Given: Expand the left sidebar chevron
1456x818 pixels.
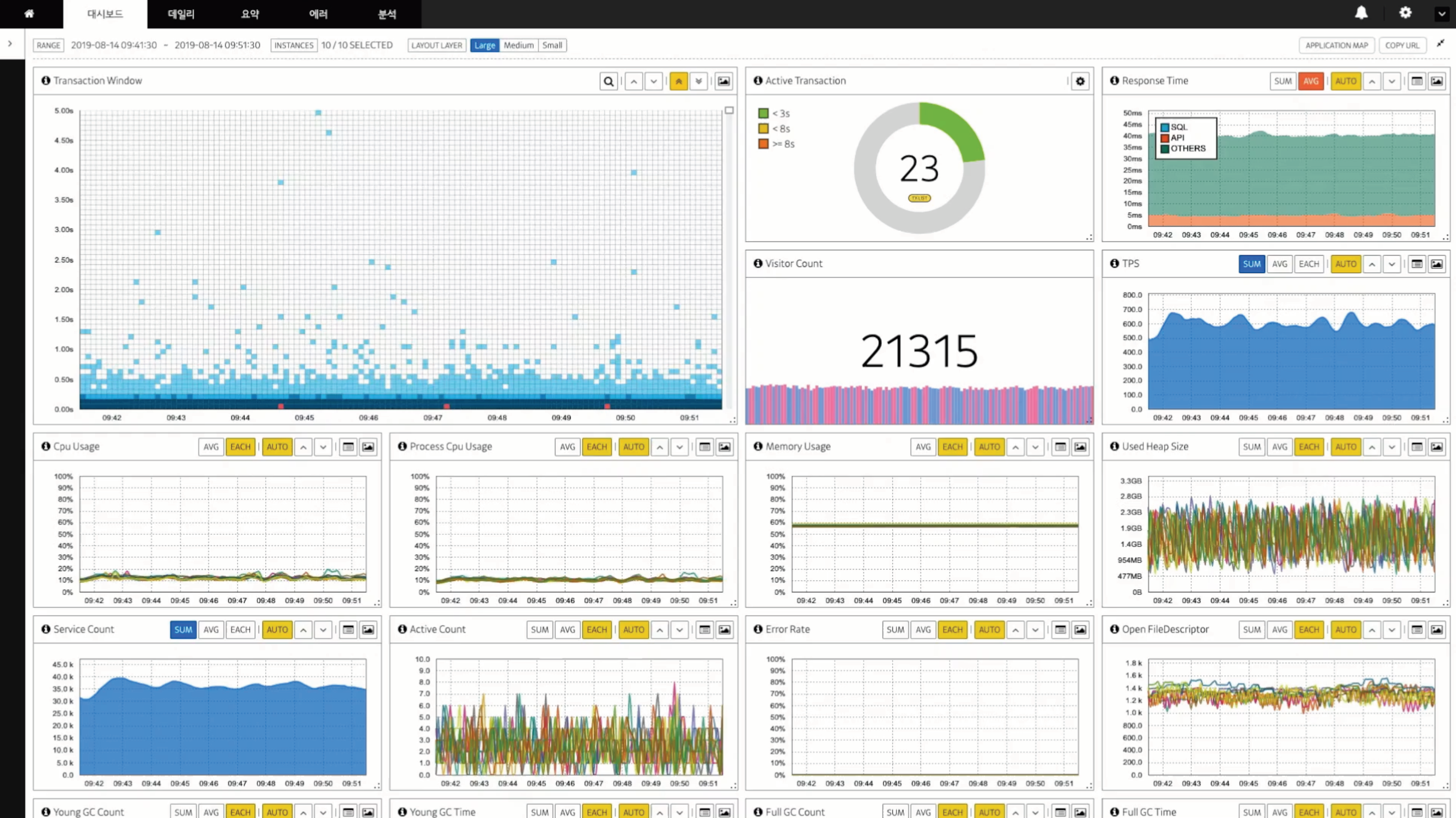Looking at the screenshot, I should (10, 43).
